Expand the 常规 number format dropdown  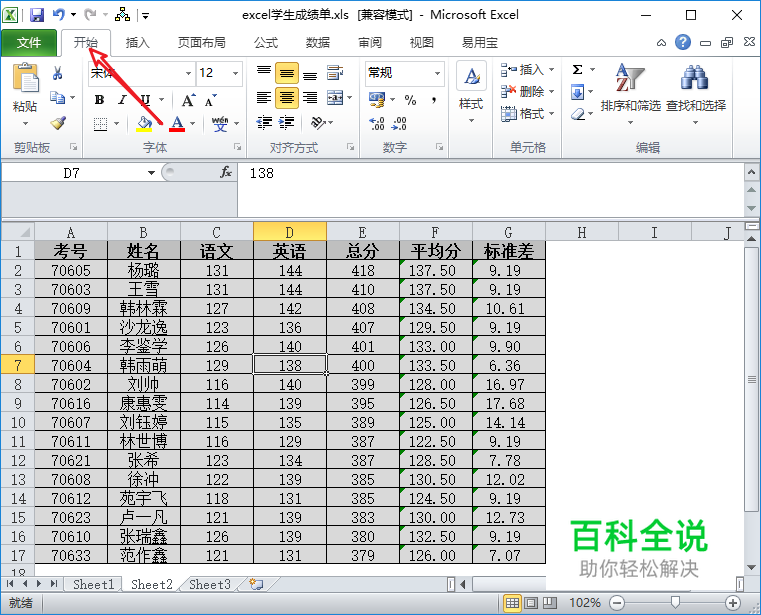pyautogui.click(x=437, y=73)
